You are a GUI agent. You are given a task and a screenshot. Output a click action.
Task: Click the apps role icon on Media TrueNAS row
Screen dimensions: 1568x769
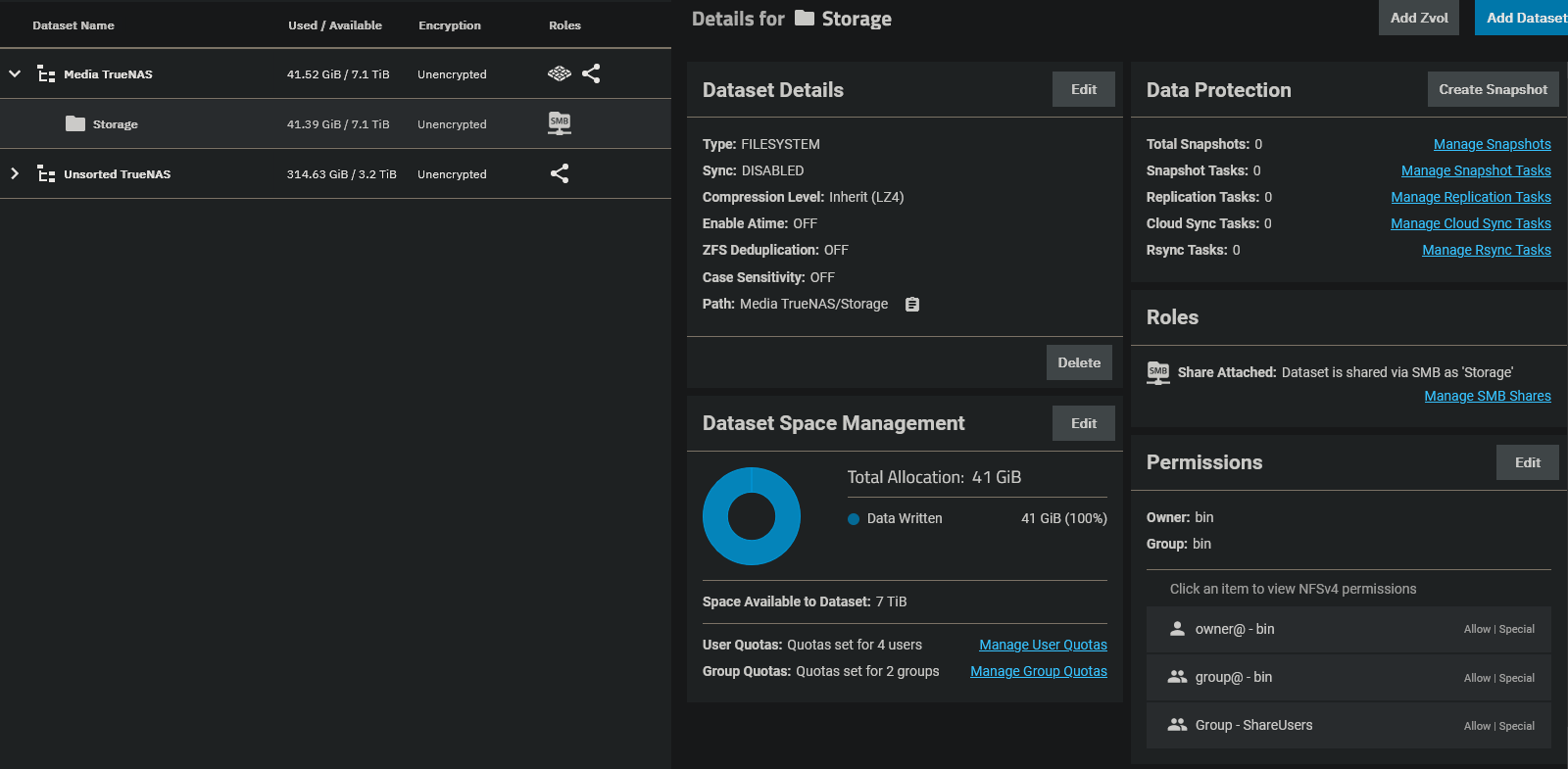pos(560,73)
